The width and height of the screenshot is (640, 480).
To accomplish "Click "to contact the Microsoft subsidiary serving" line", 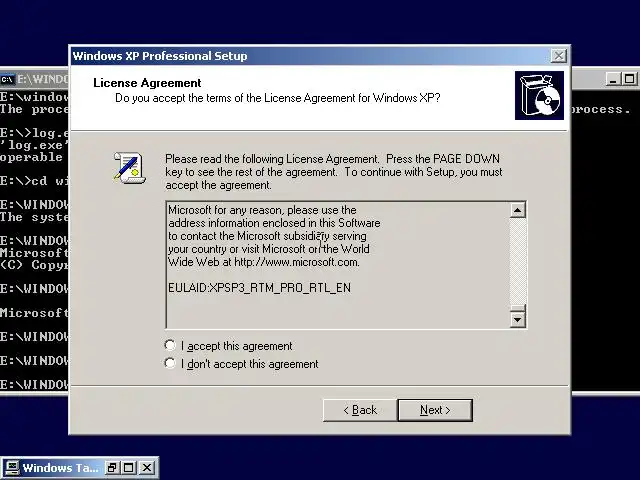I will point(267,236).
